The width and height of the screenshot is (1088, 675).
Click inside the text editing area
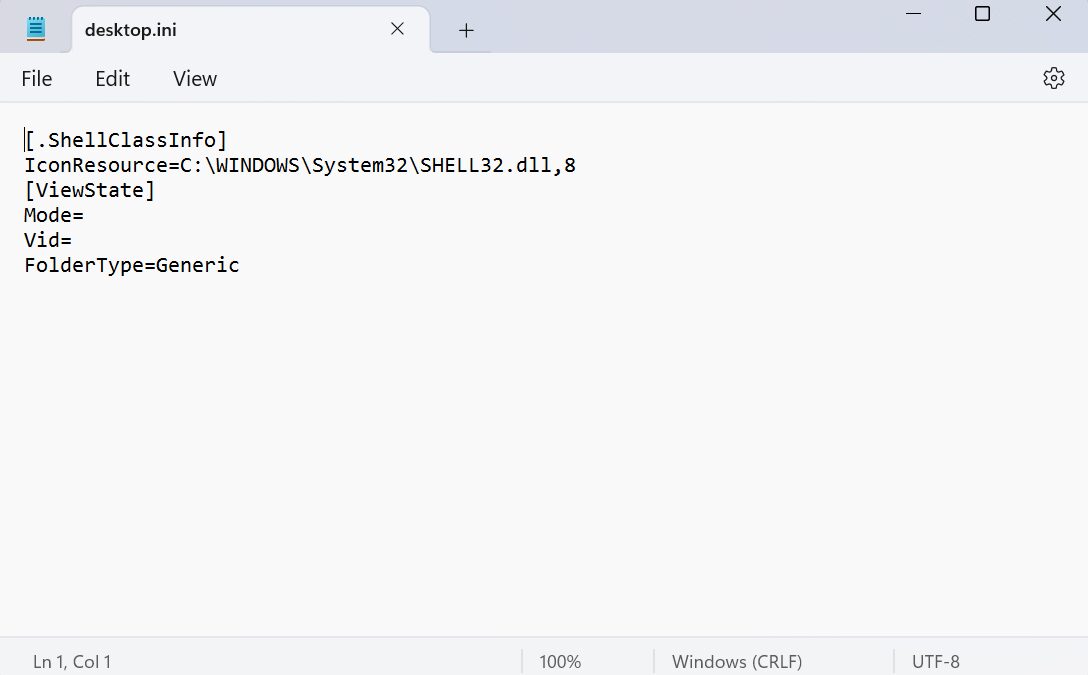[x=500, y=400]
